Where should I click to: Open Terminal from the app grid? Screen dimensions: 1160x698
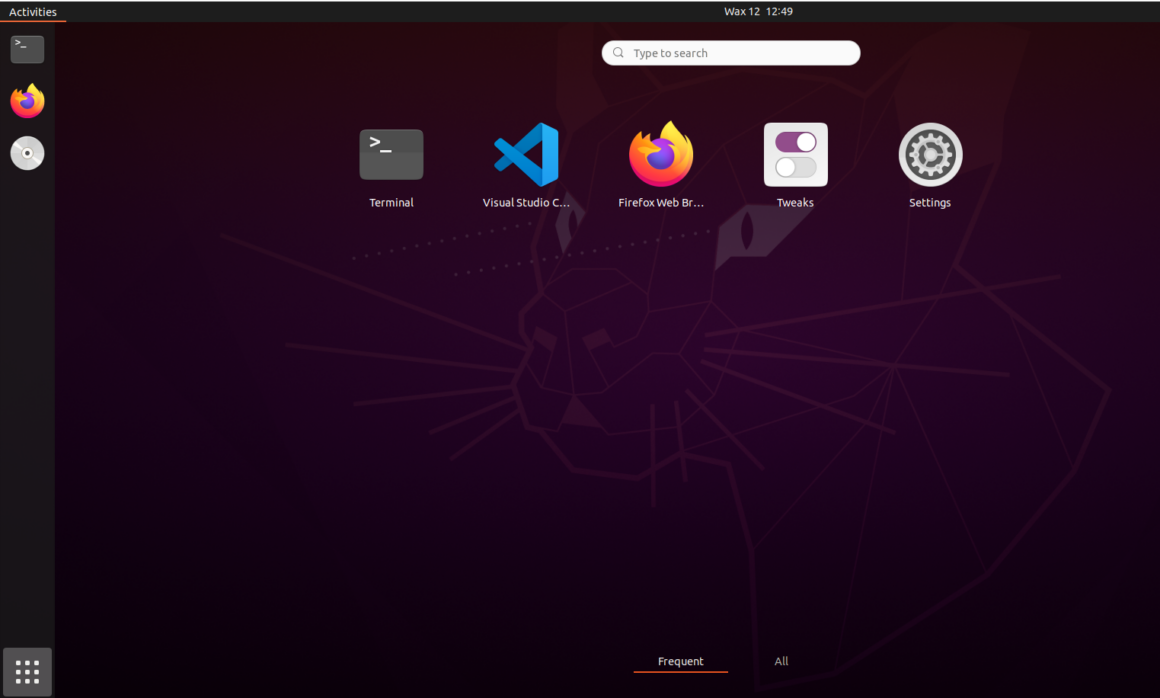[391, 154]
